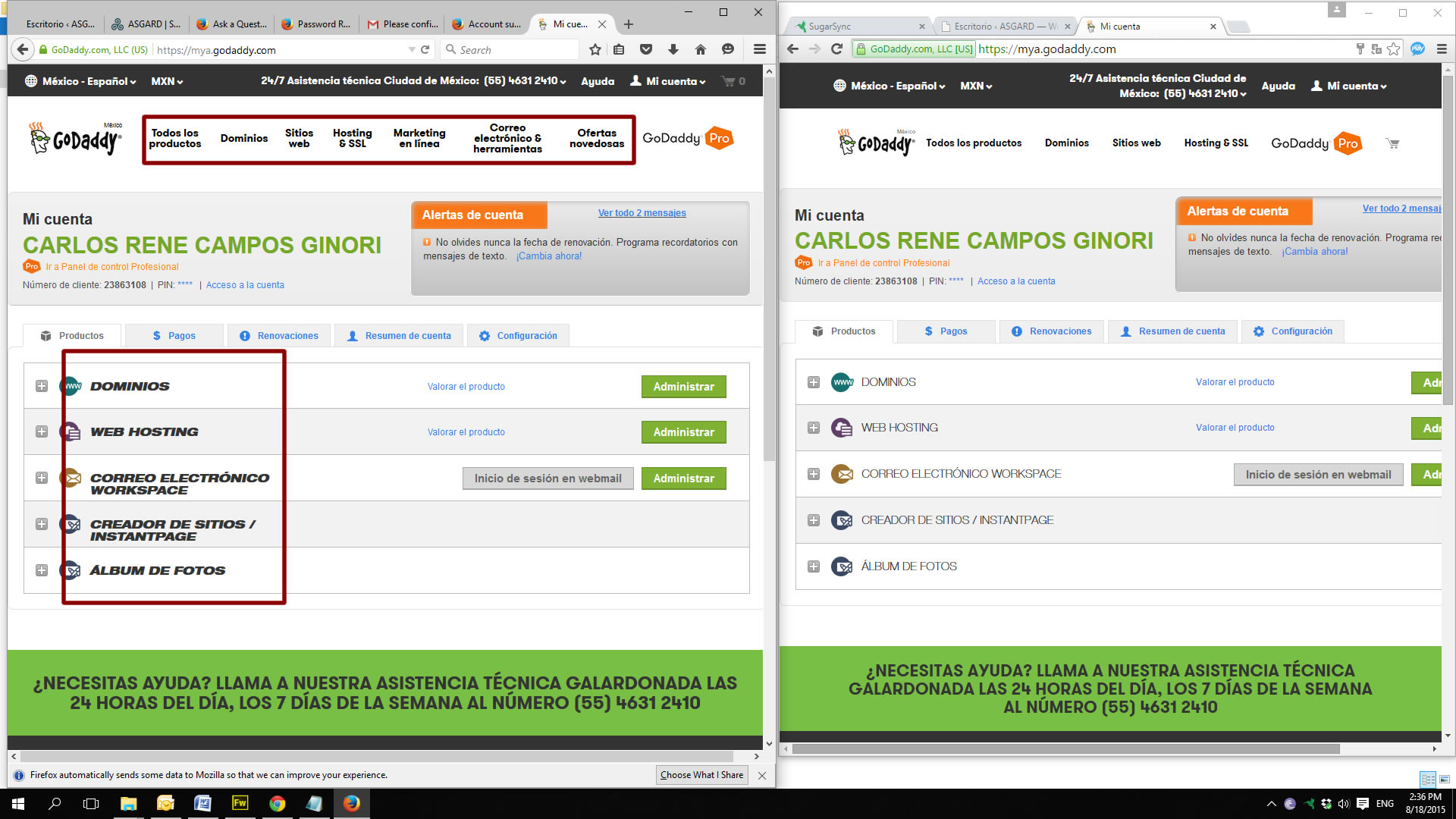Expand WEB HOSTING row in right window
The image size is (1456, 819).
coord(814,428)
